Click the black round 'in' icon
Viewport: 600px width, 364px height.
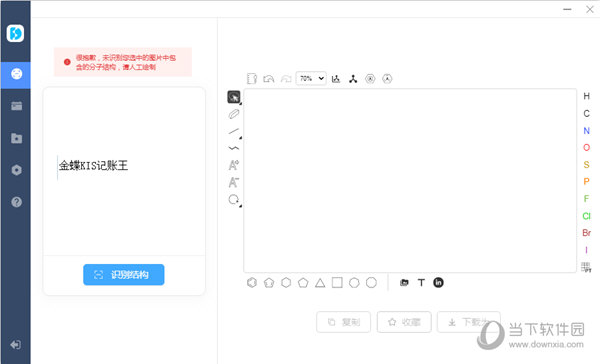tap(438, 282)
